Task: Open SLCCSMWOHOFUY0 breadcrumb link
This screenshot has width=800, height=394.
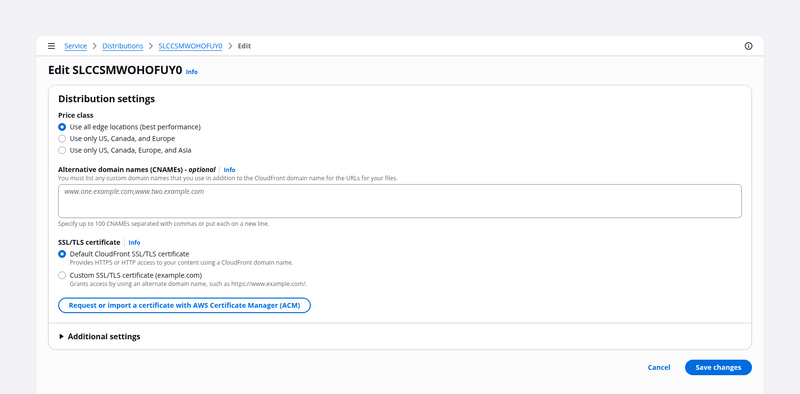Action: tap(190, 46)
